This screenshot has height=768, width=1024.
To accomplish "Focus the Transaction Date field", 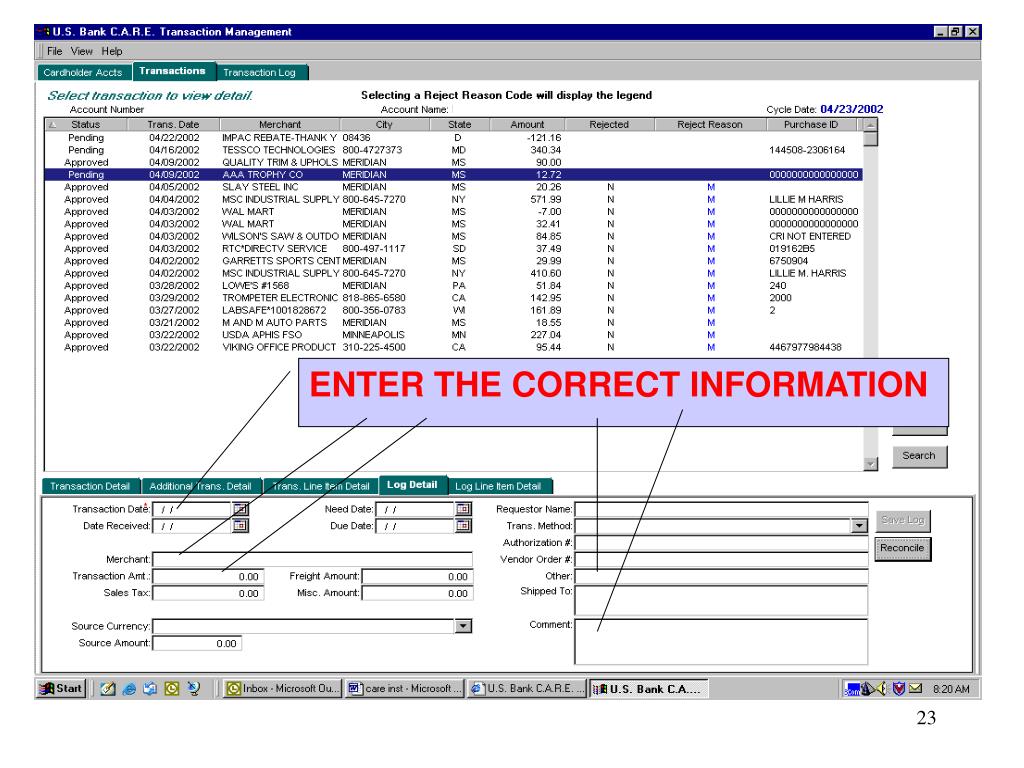I will click(192, 509).
